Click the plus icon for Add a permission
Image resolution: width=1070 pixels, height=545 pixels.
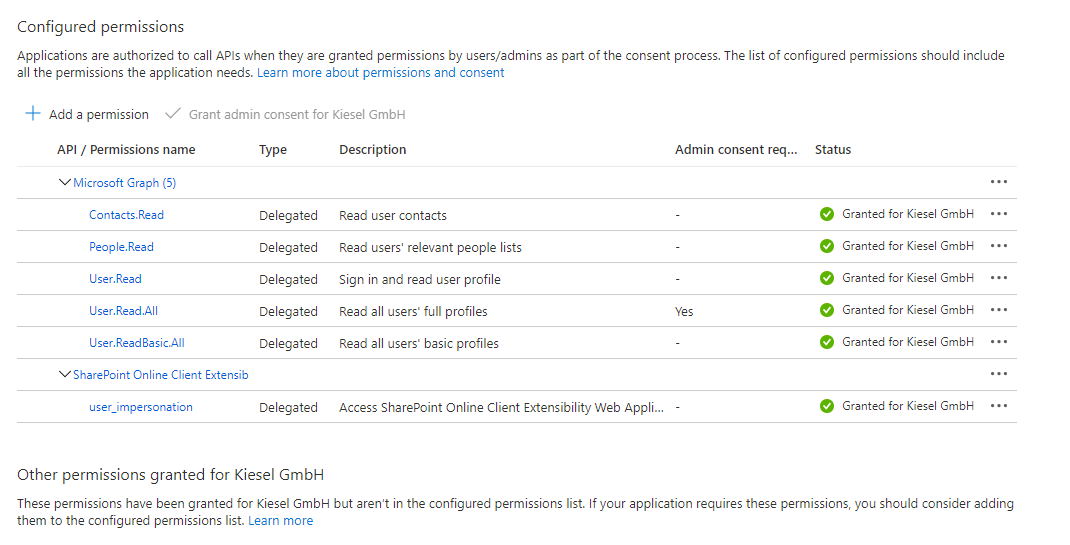[33, 114]
